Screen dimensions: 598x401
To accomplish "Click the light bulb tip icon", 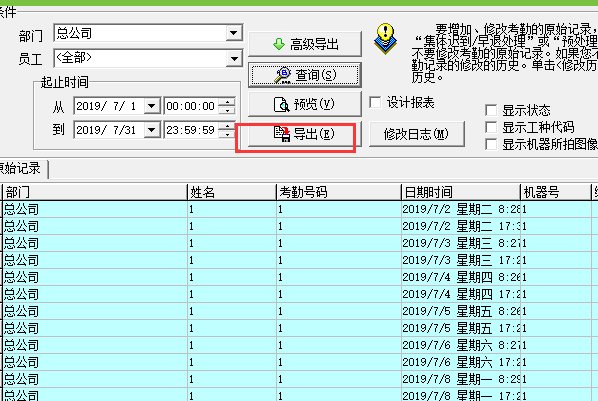I will pyautogui.click(x=385, y=39).
